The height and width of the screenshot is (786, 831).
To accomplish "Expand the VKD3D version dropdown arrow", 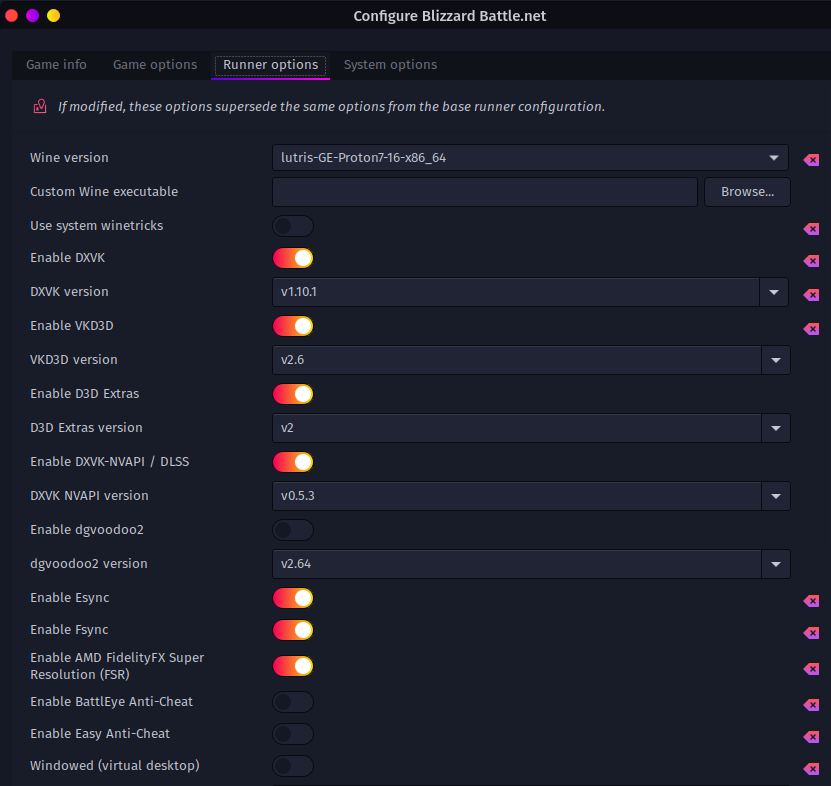I will (776, 360).
